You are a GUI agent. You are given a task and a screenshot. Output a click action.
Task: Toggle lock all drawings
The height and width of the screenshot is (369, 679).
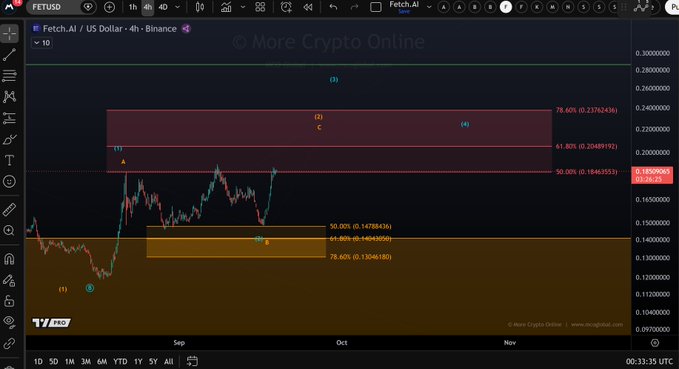[10, 301]
